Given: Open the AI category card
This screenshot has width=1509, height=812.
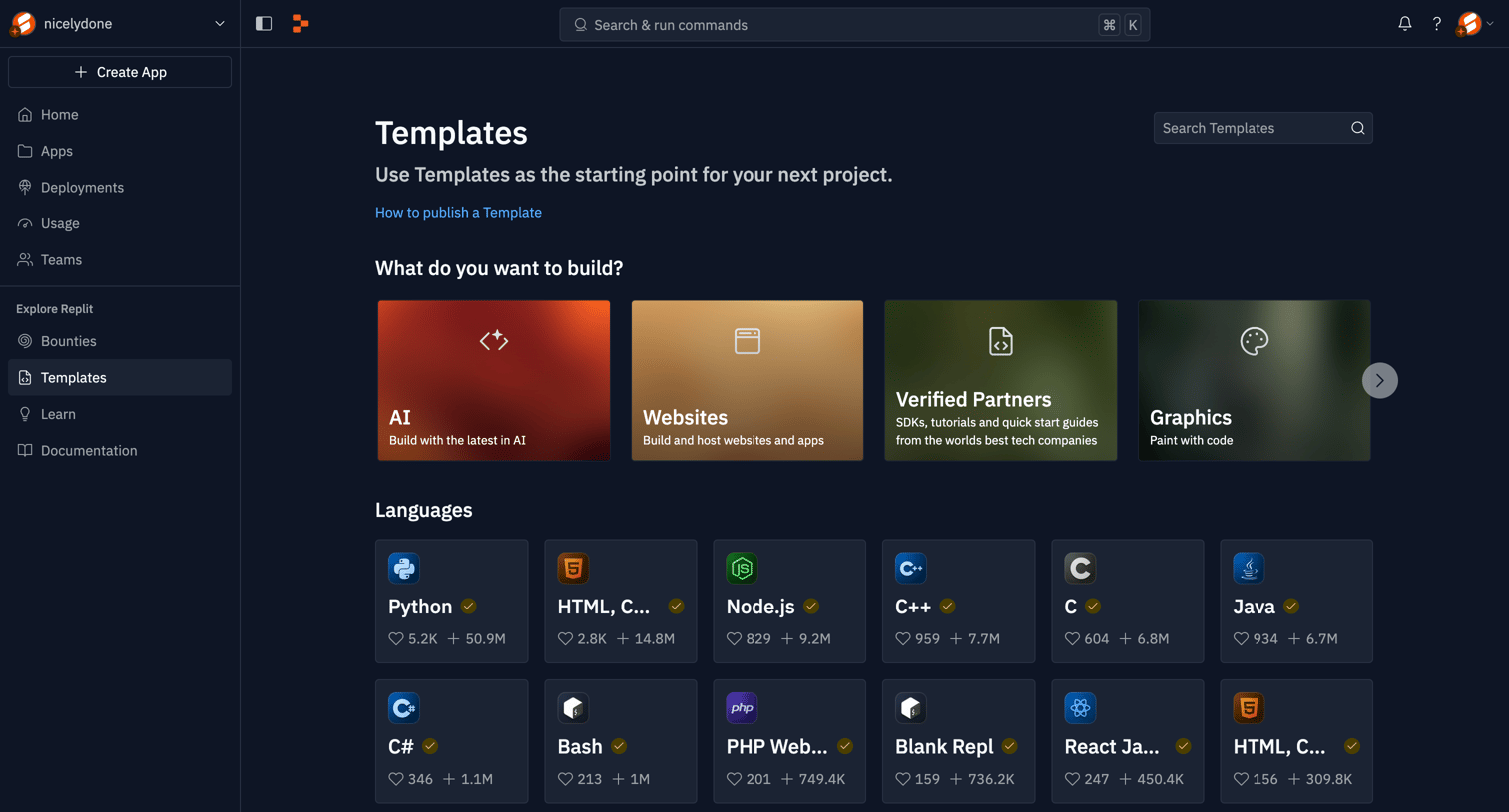Looking at the screenshot, I should click(494, 380).
